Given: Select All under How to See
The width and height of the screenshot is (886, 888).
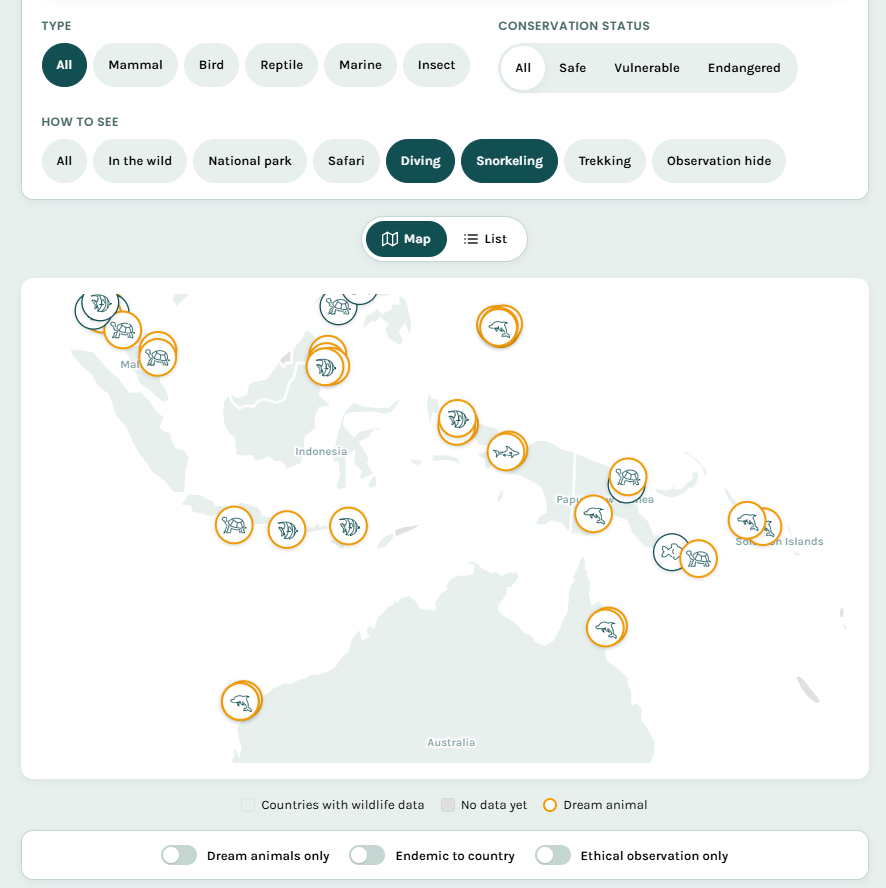Looking at the screenshot, I should click(64, 161).
